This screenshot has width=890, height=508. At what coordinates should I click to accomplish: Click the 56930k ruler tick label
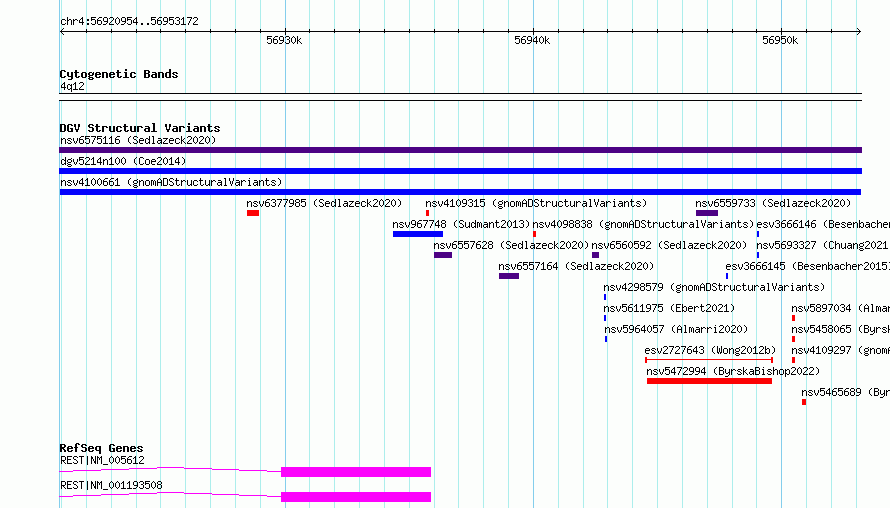(x=284, y=40)
